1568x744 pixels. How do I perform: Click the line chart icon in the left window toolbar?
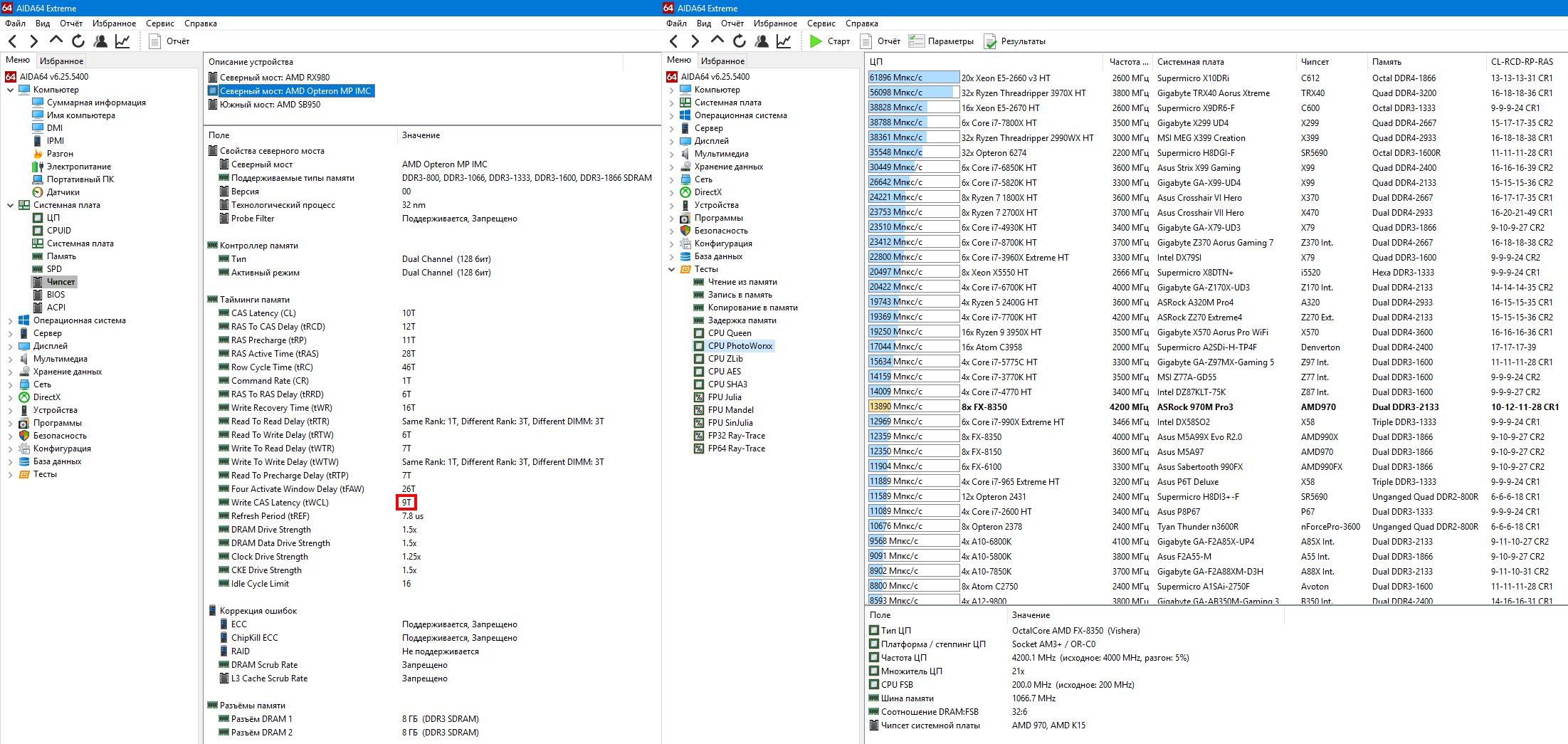[x=122, y=41]
